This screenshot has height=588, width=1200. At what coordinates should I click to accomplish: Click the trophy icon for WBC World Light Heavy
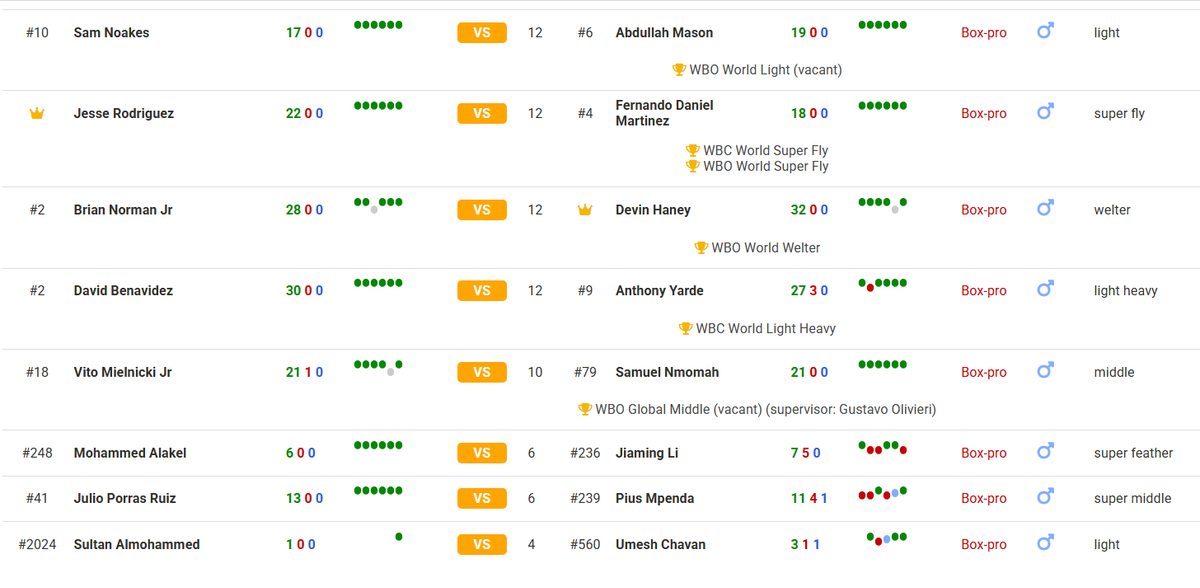[685, 328]
